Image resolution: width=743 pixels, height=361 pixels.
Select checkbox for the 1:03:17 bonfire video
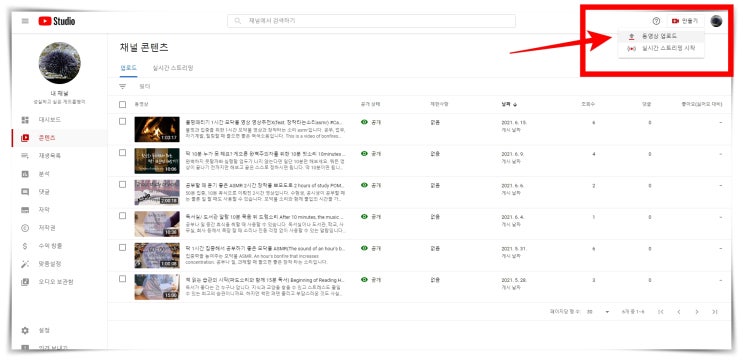[123, 121]
